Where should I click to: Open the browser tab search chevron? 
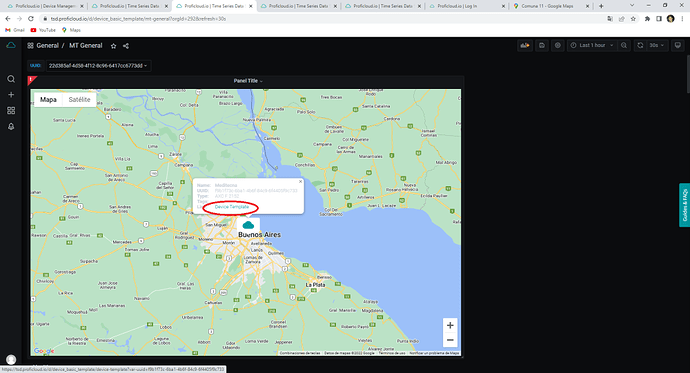632,6
